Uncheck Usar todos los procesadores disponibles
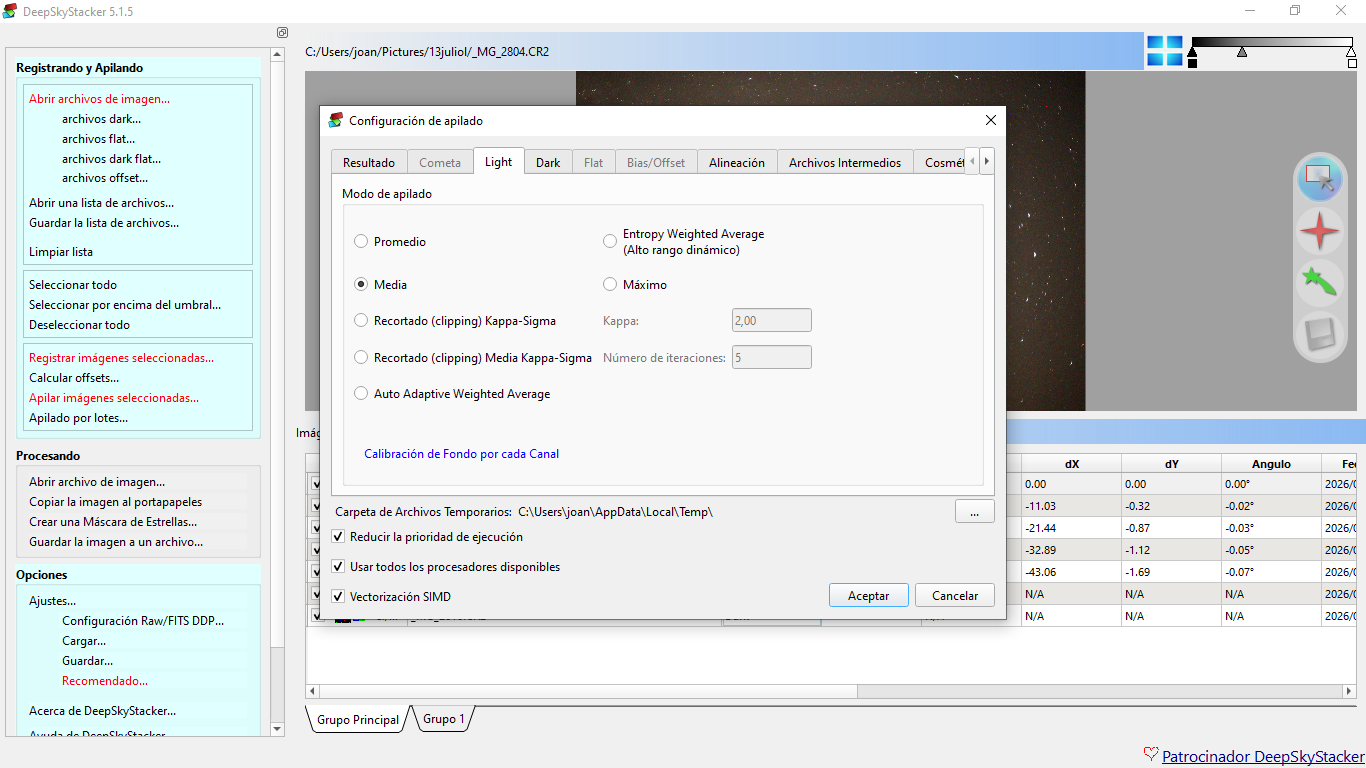1366x768 pixels. point(338,567)
